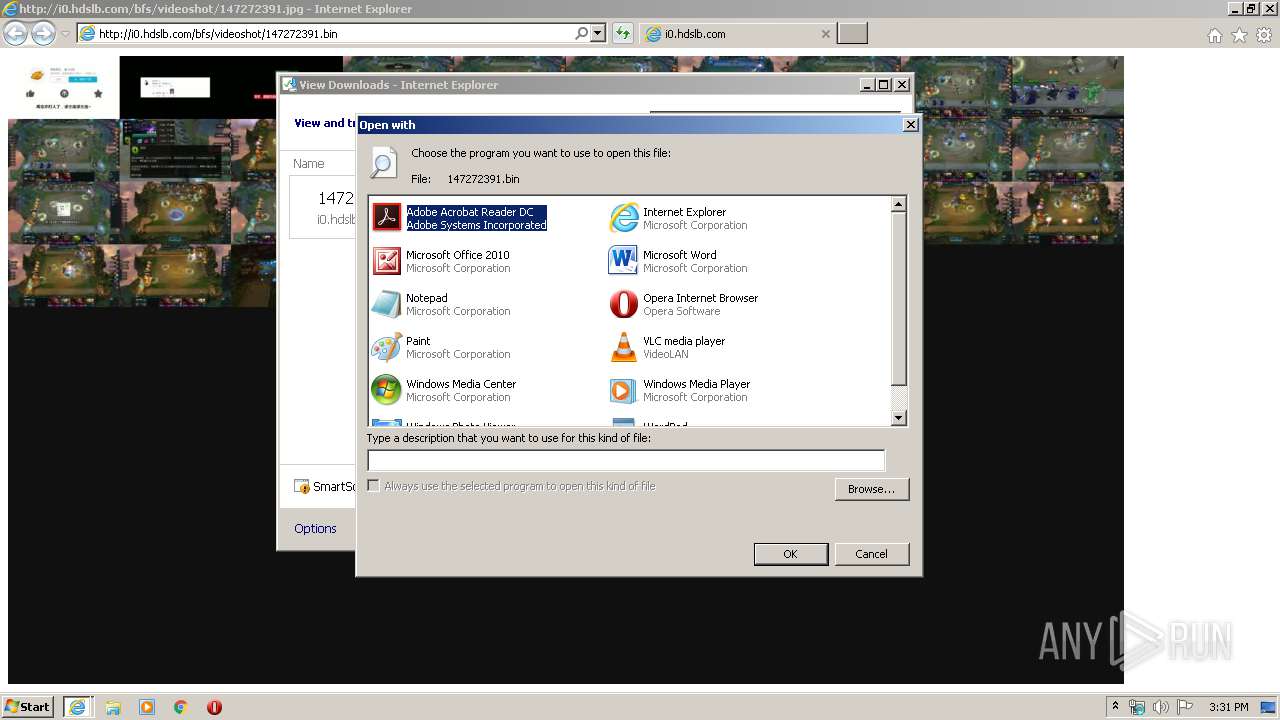
Task: Show hidden tray icons arrow
Action: tap(1115, 707)
